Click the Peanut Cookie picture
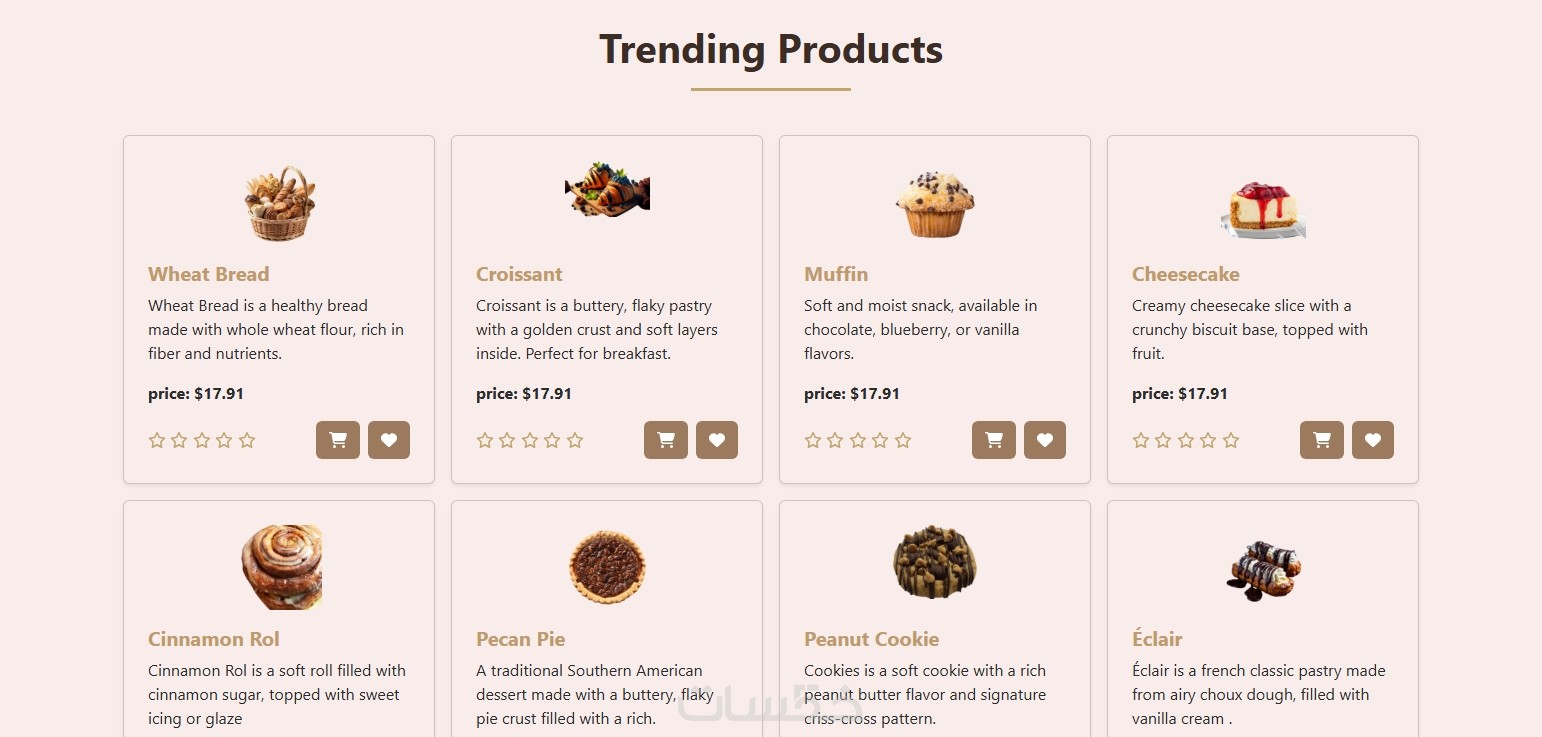 [x=935, y=563]
